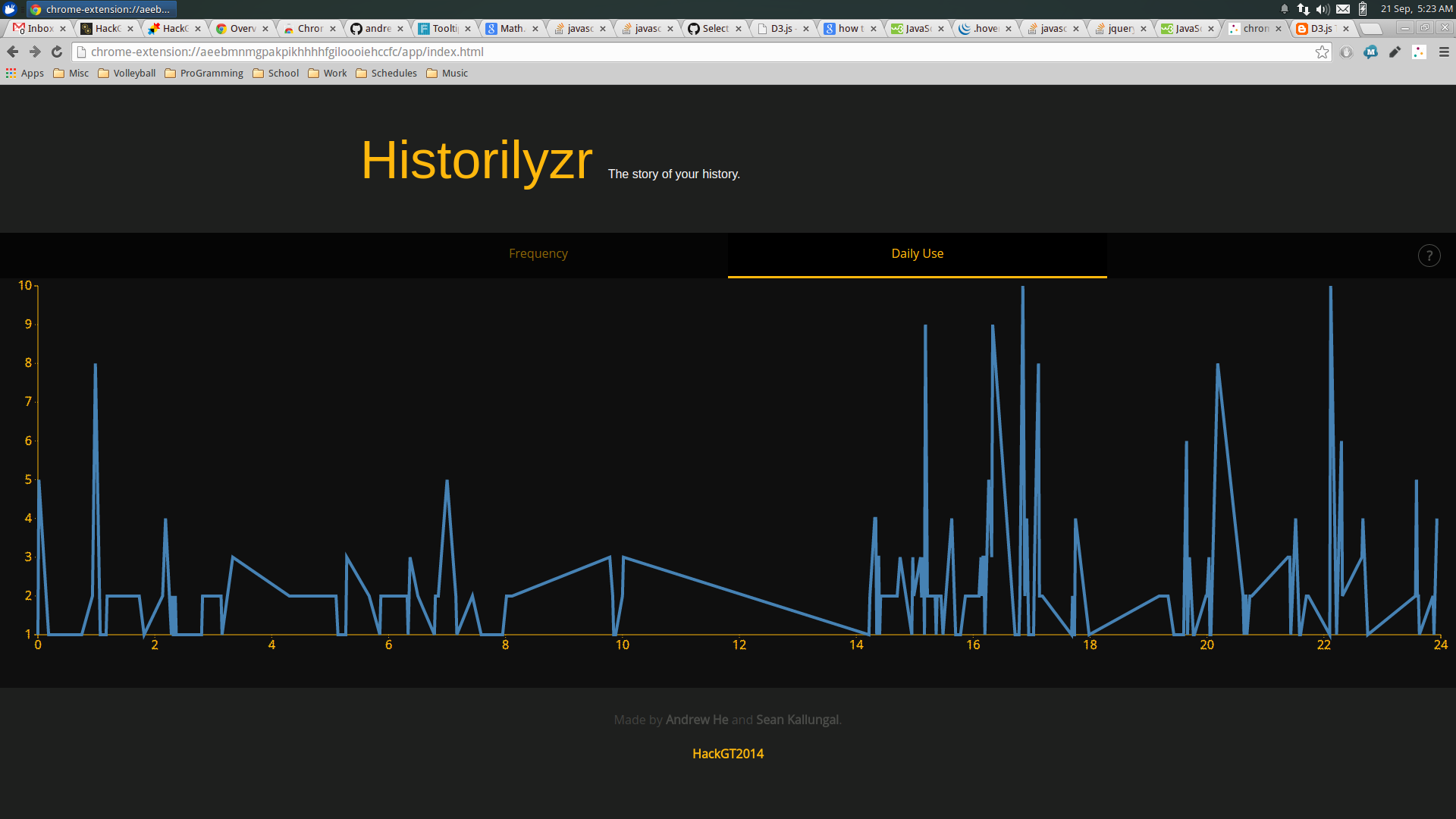The image size is (1456, 819).
Task: Open Chrome's hamburger menu
Action: point(1444,52)
